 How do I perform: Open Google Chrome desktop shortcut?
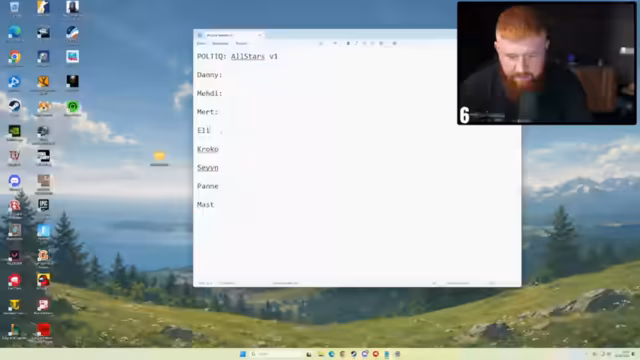tap(15, 57)
